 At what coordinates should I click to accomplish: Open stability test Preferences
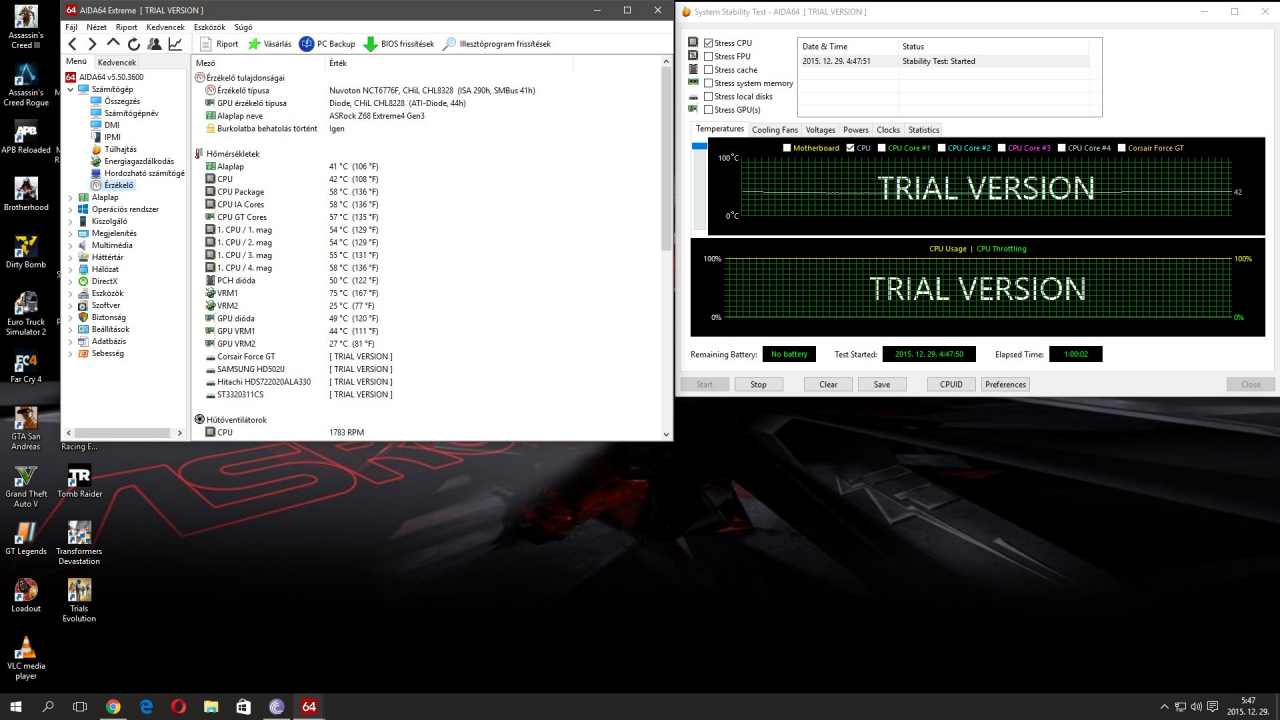pos(1005,384)
